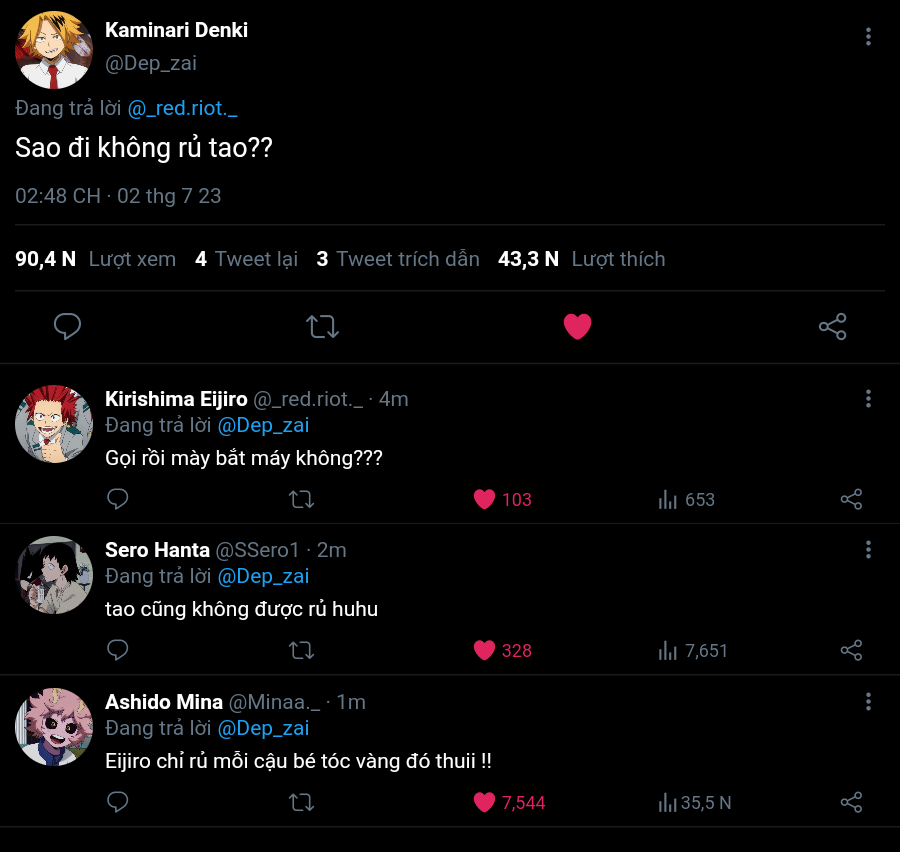
Task: Open Ashido Mina's profile avatar
Action: click(54, 727)
